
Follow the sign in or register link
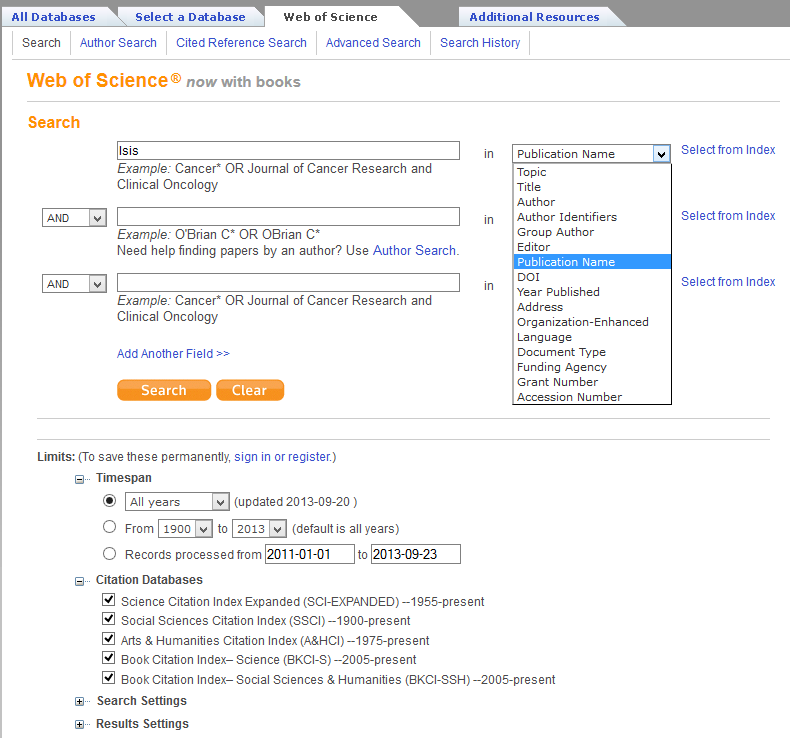[x=283, y=457]
